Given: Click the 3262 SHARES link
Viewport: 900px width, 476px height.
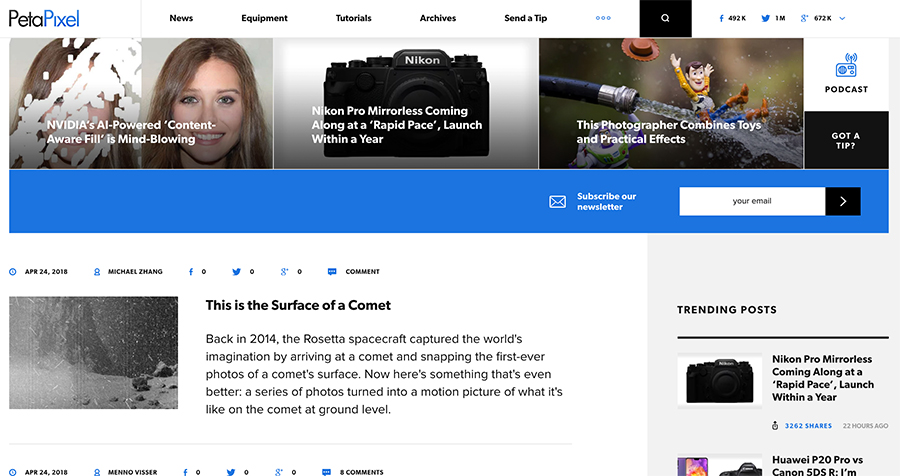Looking at the screenshot, I should pyautogui.click(x=808, y=425).
